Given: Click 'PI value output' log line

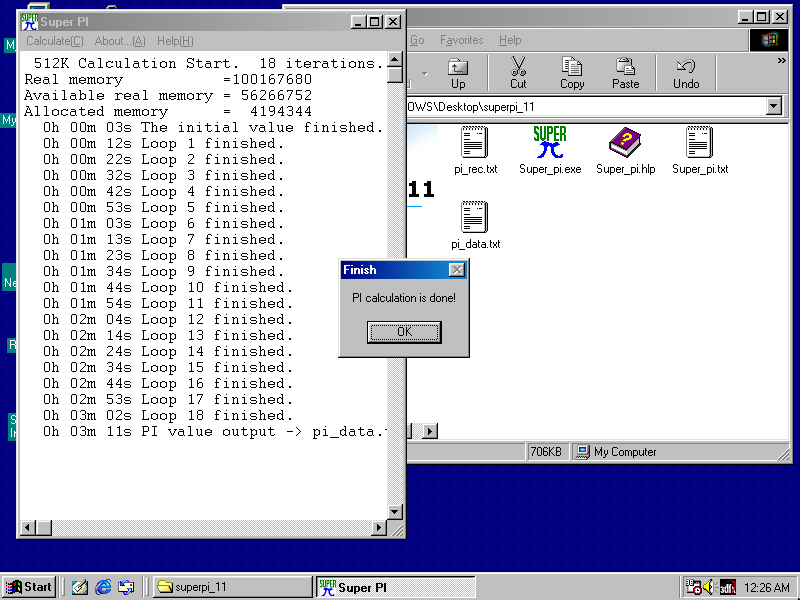Looking at the screenshot, I should coord(215,432).
